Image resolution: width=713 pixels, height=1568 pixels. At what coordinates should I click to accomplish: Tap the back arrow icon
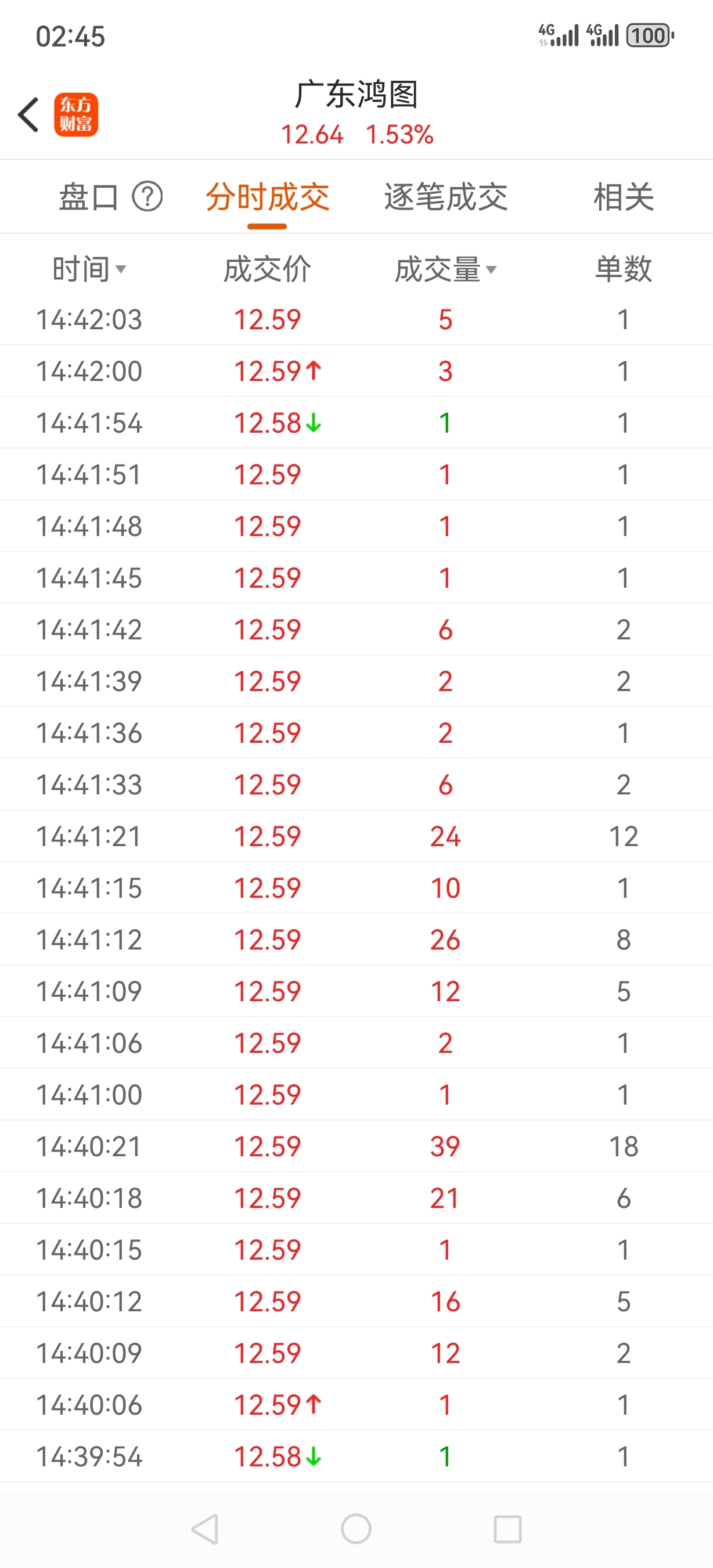[x=28, y=114]
